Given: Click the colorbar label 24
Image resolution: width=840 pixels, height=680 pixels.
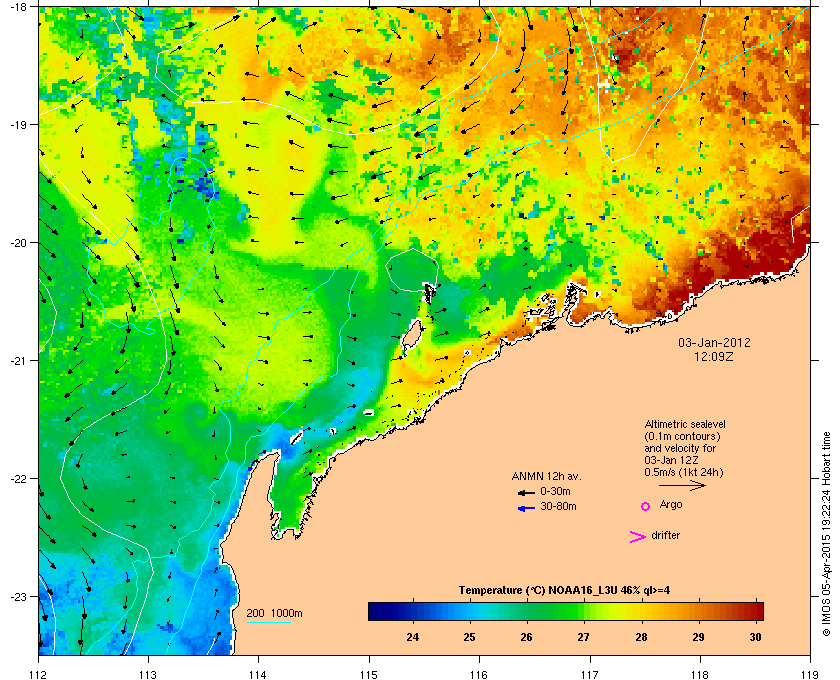Looking at the screenshot, I should pos(412,637).
